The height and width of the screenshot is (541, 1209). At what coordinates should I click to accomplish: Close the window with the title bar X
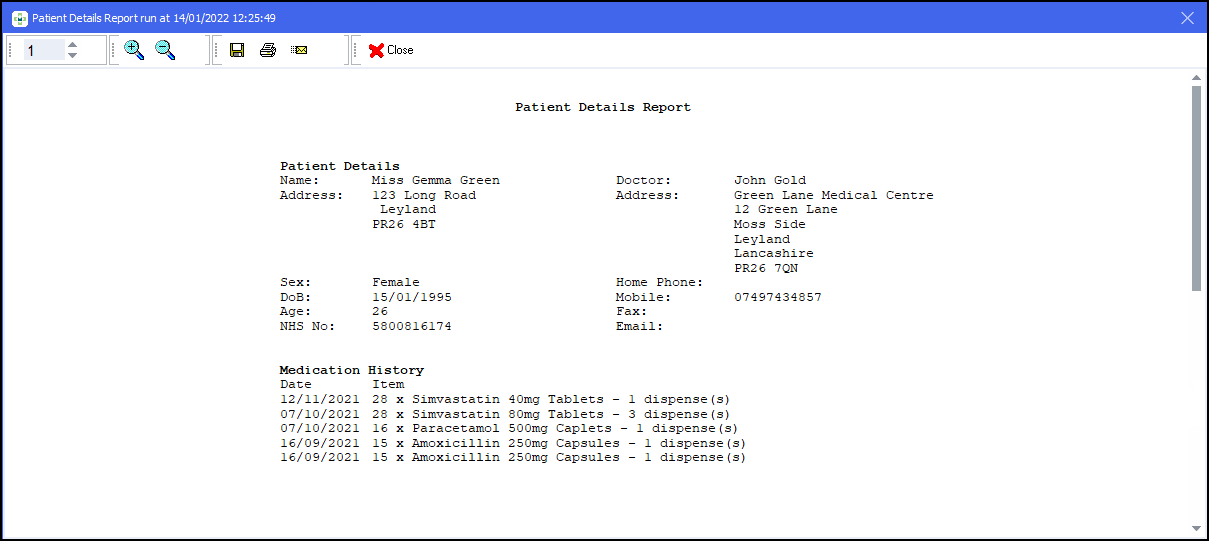1187,18
